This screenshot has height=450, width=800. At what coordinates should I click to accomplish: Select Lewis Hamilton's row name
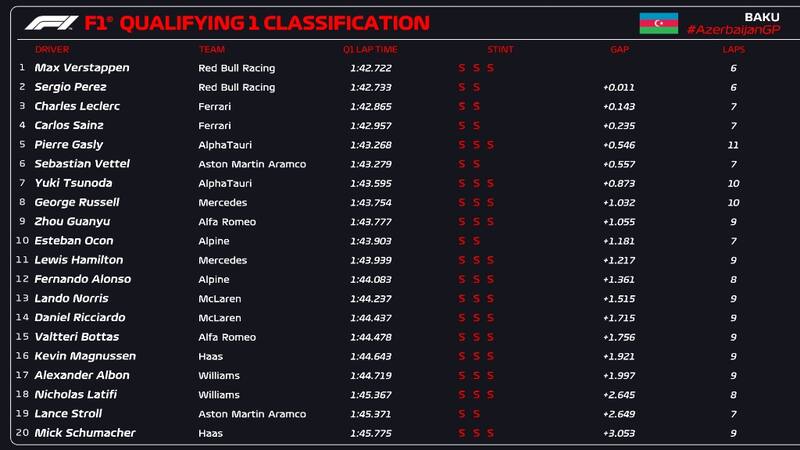[79, 260]
